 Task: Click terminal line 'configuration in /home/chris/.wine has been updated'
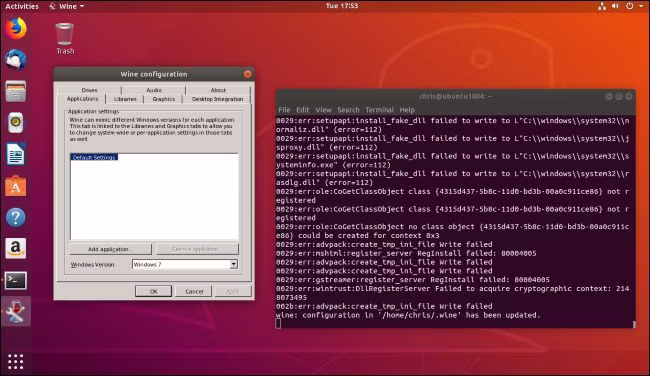coord(408,315)
